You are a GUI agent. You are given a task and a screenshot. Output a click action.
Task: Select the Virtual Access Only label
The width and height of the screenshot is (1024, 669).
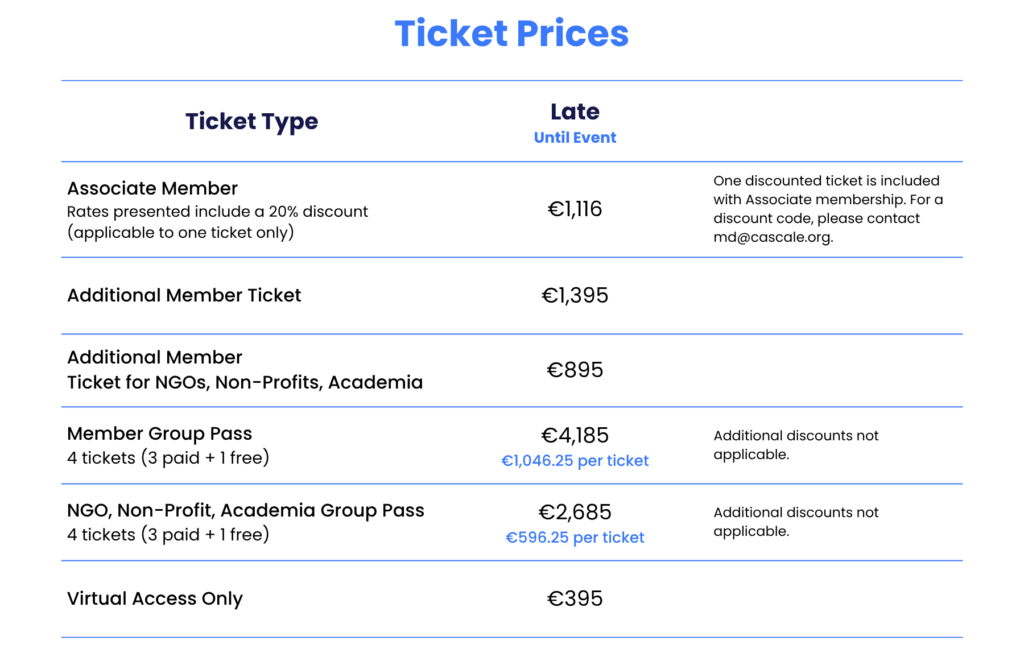(x=155, y=598)
